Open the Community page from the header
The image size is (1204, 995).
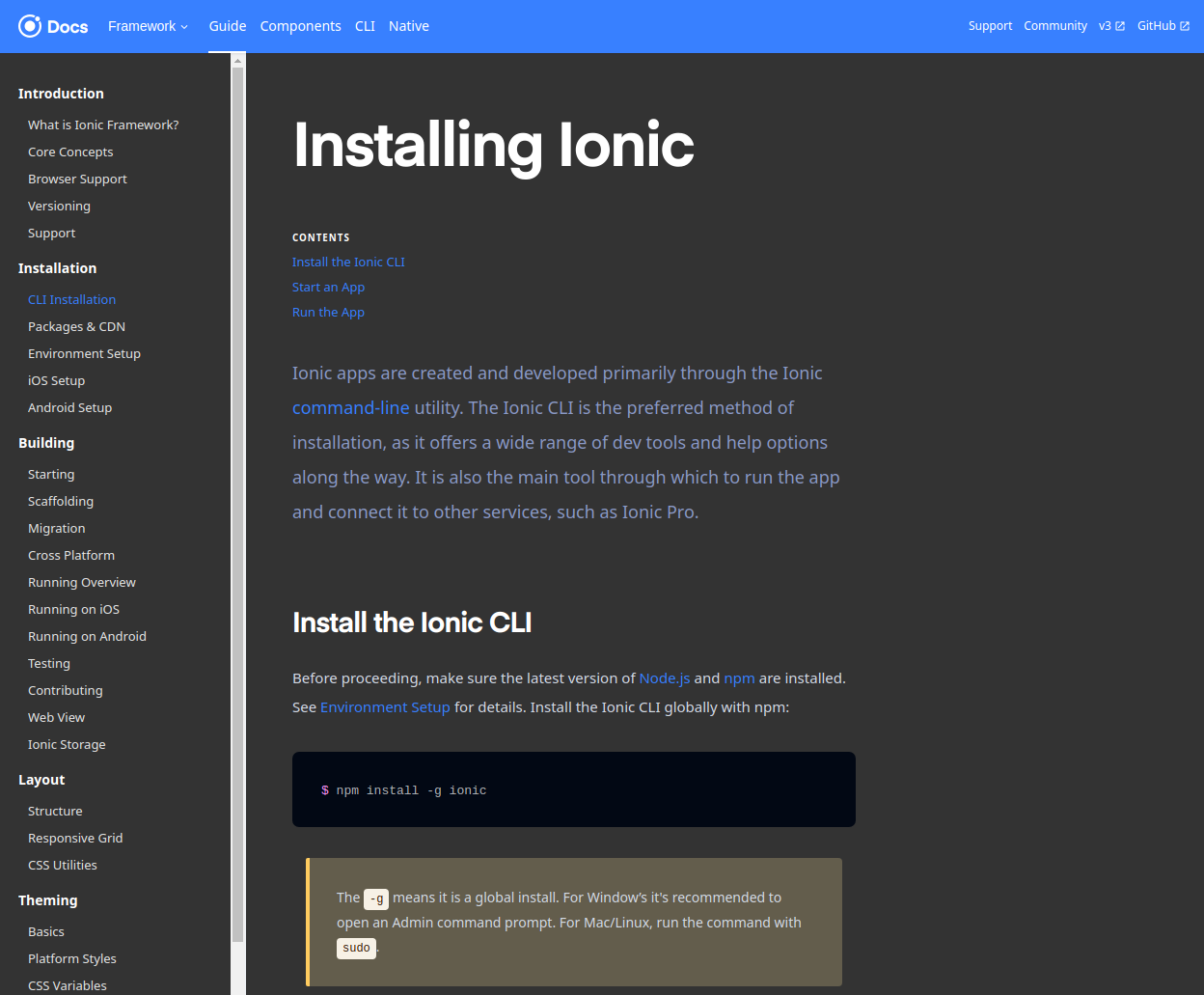(1055, 26)
